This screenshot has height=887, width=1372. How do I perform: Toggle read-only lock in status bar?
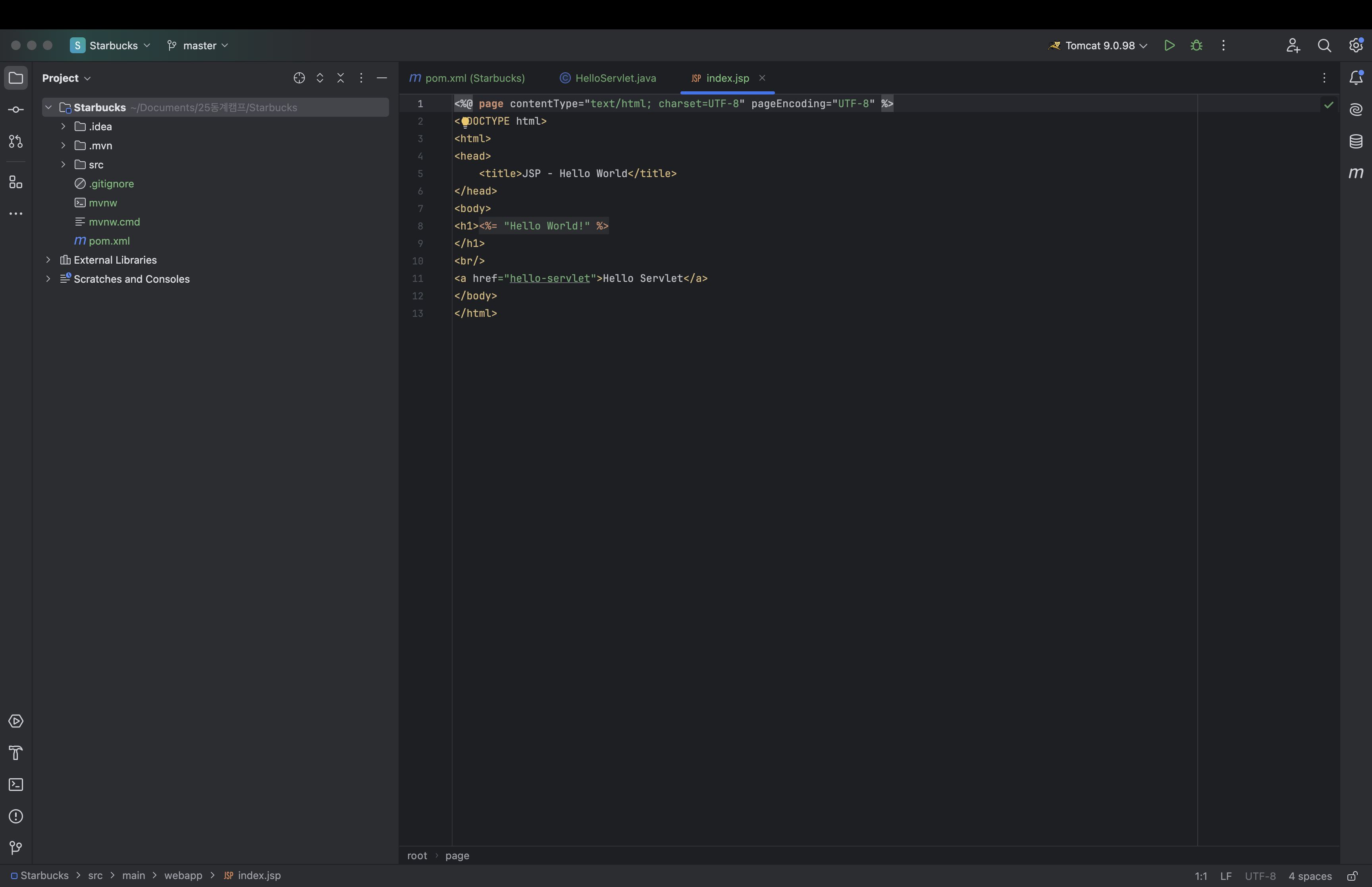1353,876
